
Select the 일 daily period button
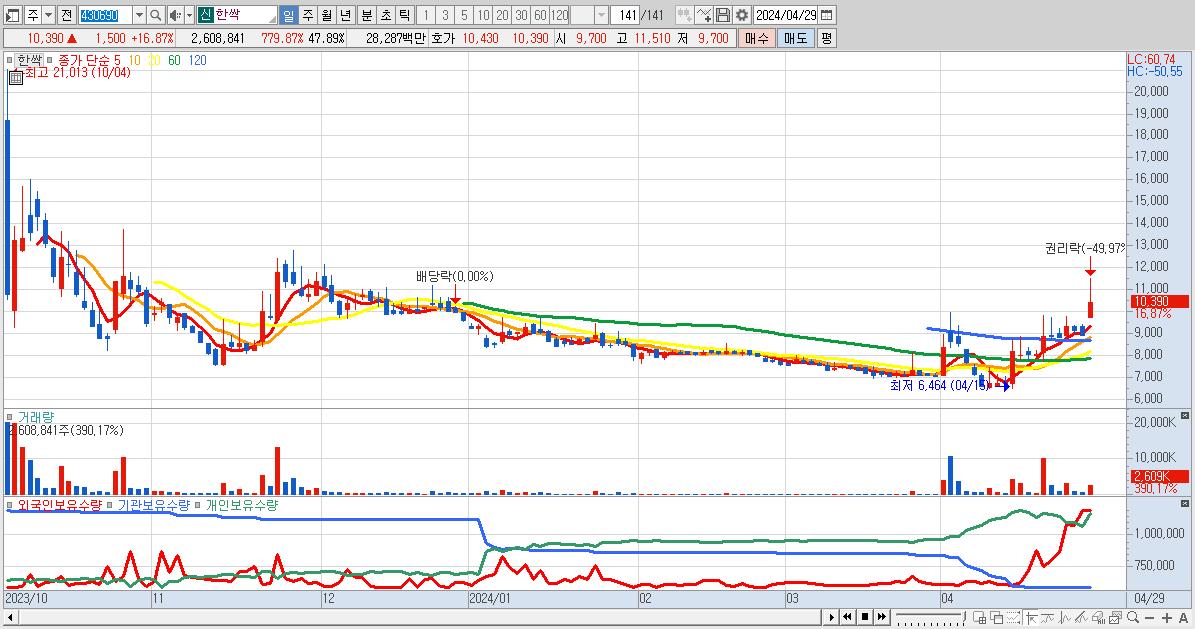tap(288, 15)
